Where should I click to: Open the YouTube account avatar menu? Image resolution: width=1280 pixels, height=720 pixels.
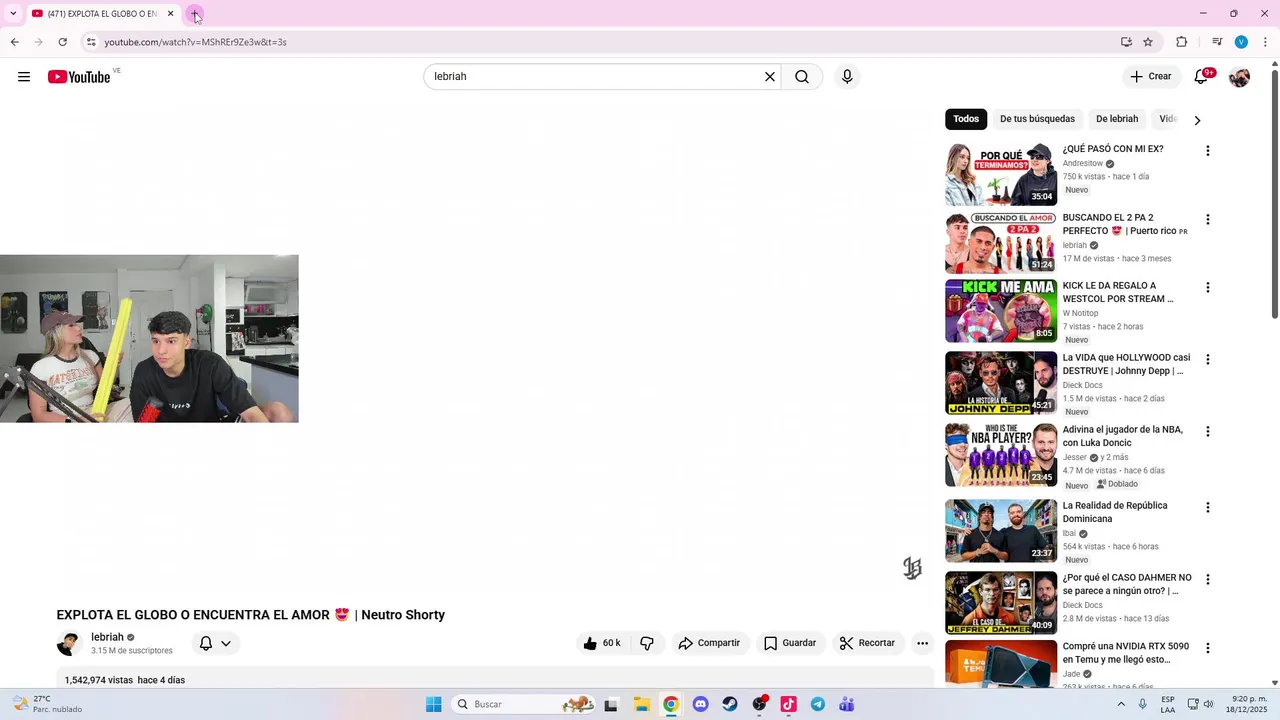(x=1239, y=77)
